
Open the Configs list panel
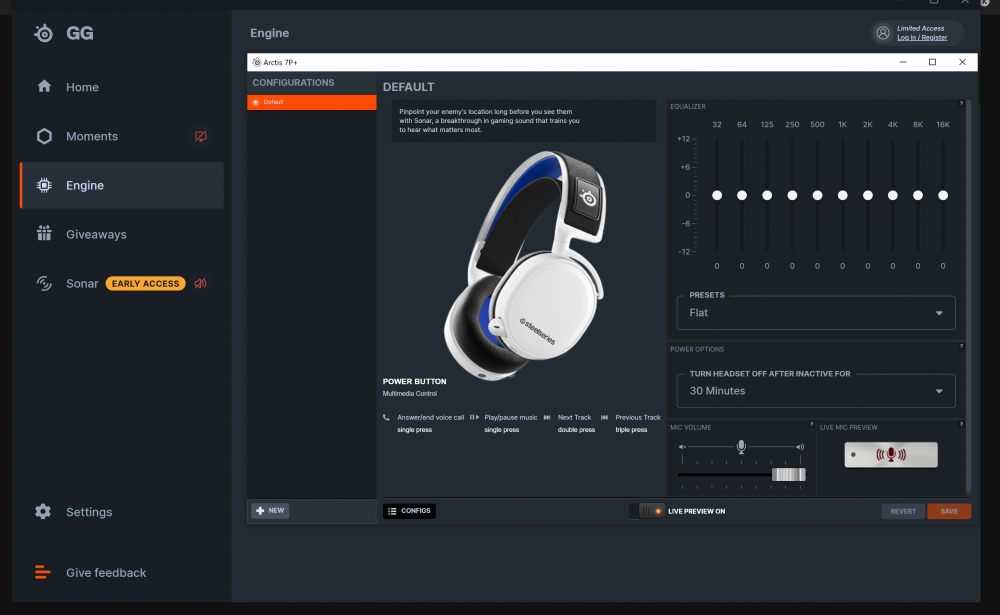[x=409, y=511]
